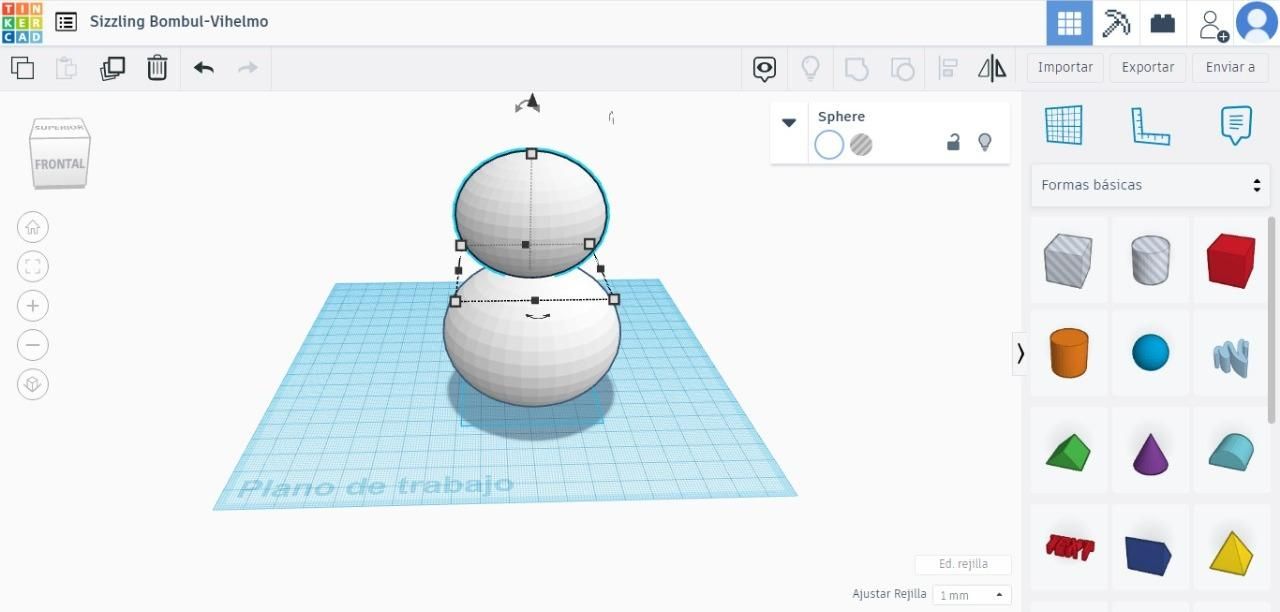
Task: Toggle the Sphere hide lightbulb icon
Action: [x=984, y=143]
